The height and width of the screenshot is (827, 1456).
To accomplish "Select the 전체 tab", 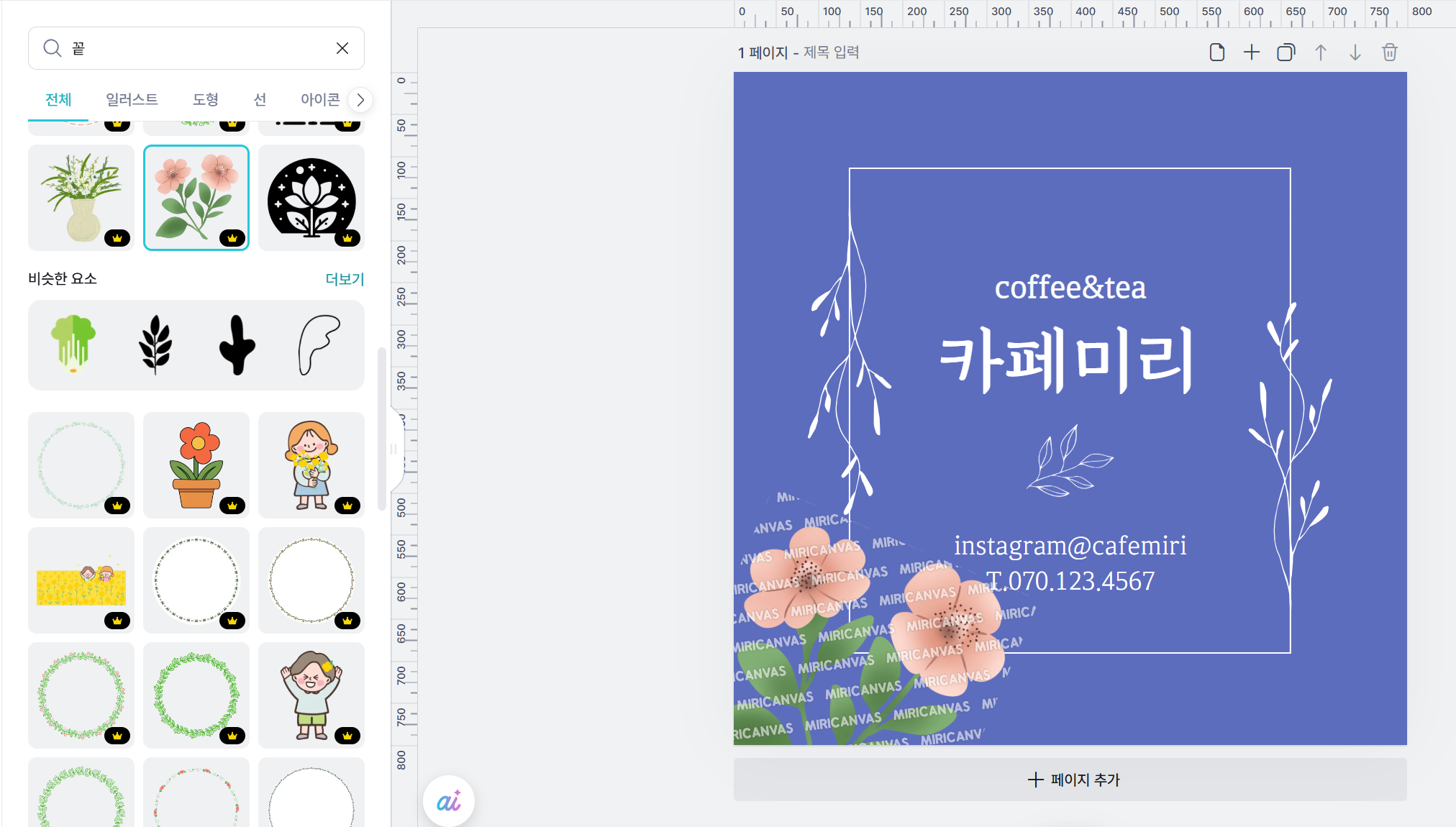I will [58, 99].
